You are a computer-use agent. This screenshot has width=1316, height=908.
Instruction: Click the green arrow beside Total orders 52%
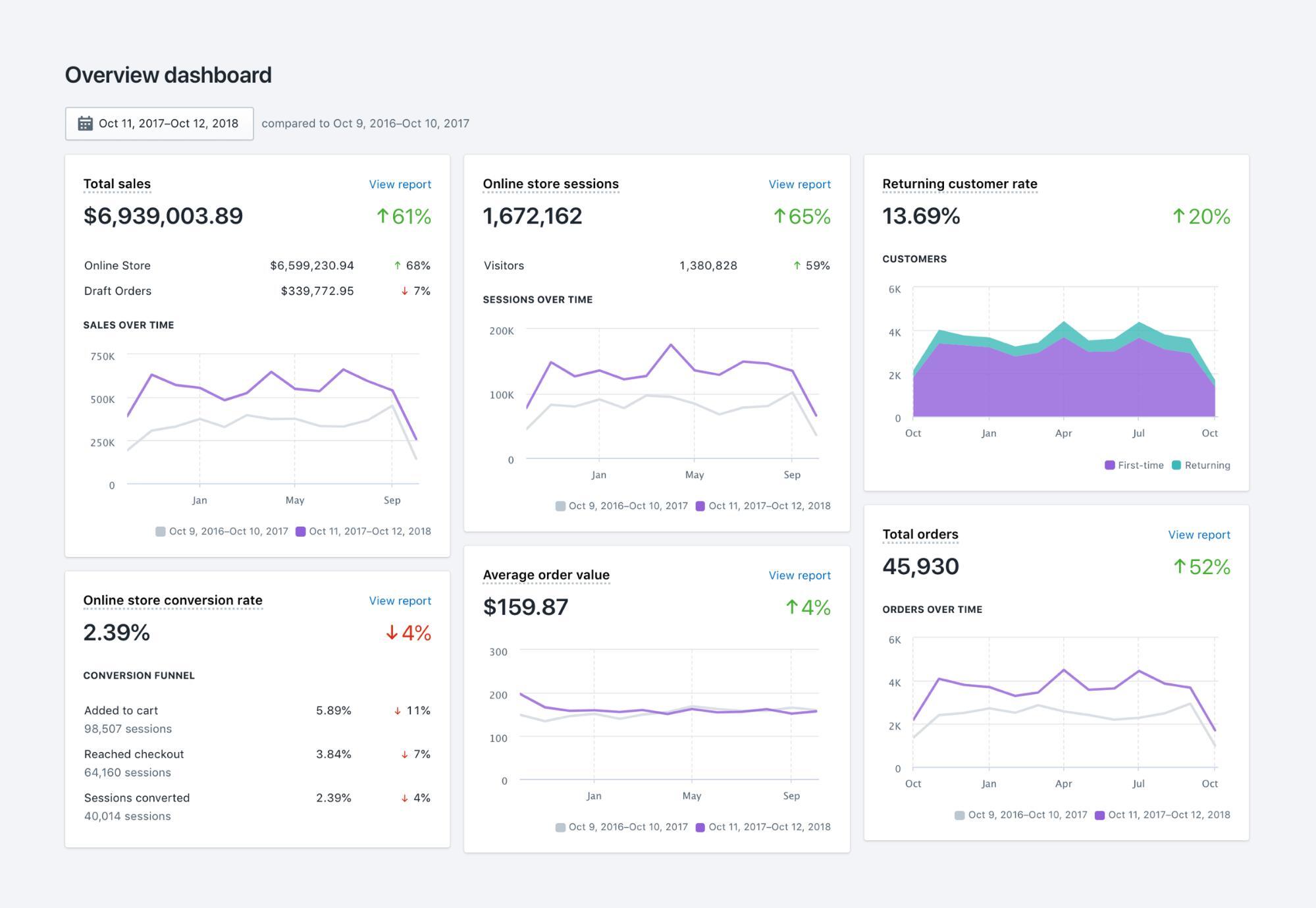pyautogui.click(x=1178, y=566)
